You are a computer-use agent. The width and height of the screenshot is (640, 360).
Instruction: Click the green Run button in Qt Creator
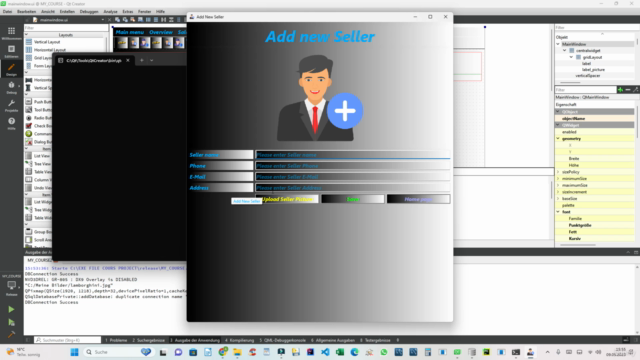pyautogui.click(x=11, y=309)
